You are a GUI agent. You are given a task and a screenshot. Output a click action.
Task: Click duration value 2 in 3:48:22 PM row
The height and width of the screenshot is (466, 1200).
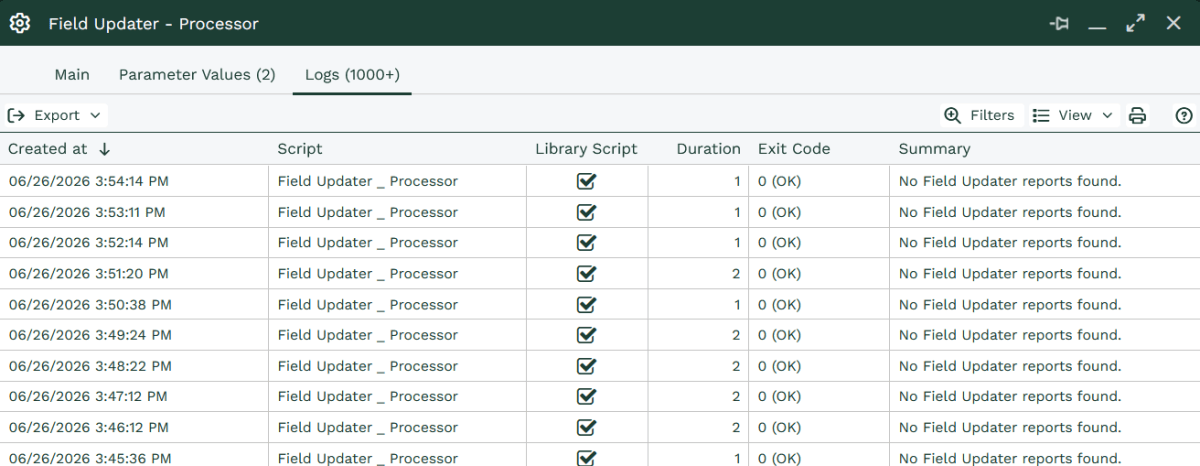(x=737, y=366)
